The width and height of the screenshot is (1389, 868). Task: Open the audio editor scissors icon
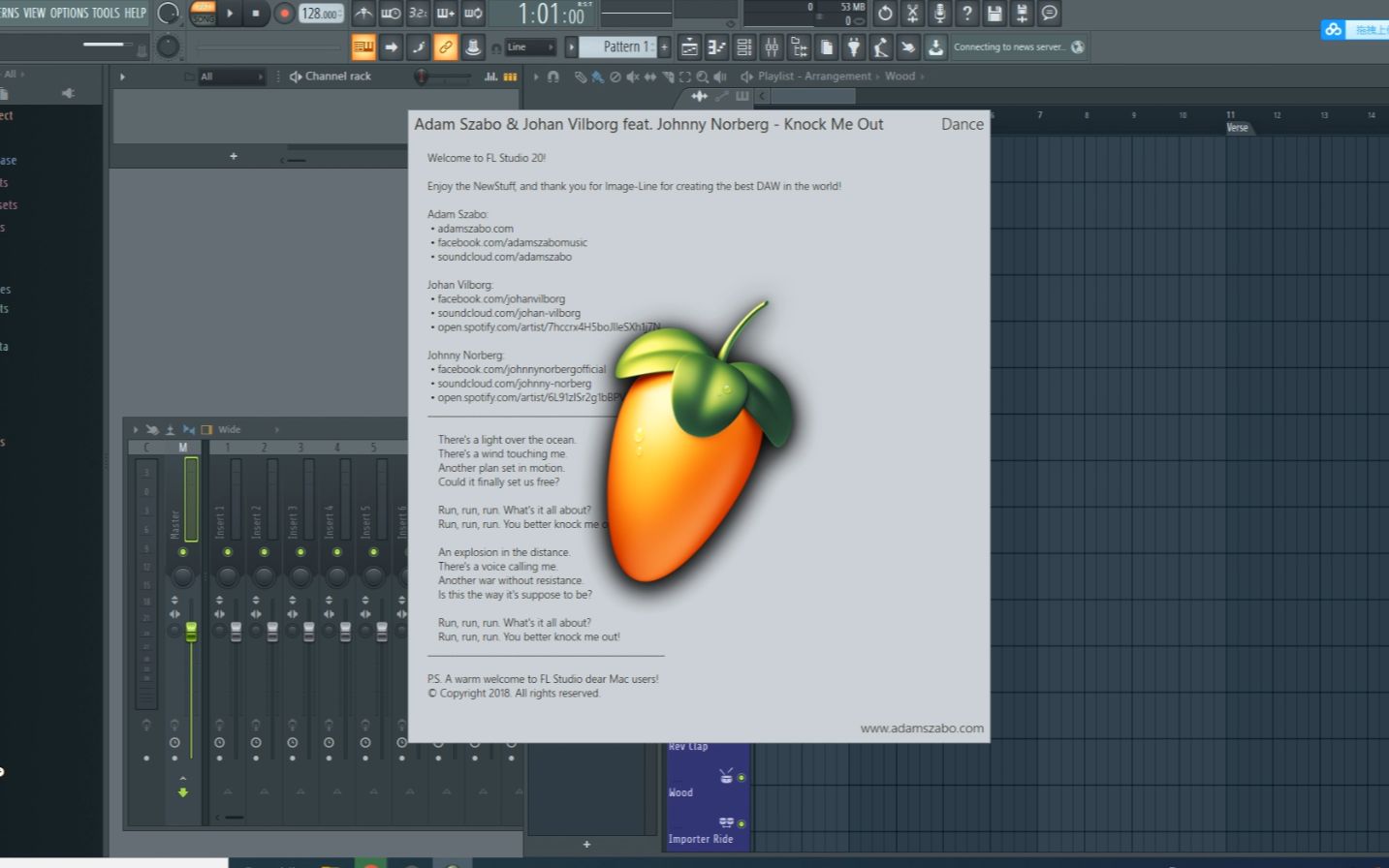912,14
